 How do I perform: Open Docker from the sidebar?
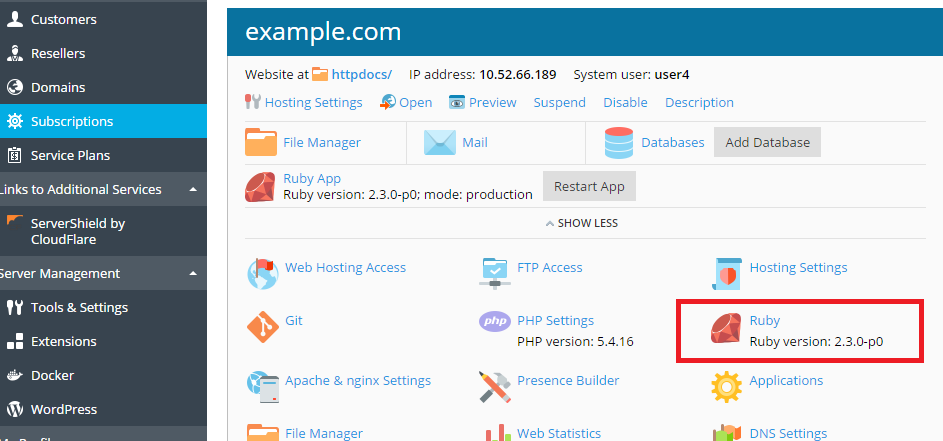pyautogui.click(x=52, y=376)
